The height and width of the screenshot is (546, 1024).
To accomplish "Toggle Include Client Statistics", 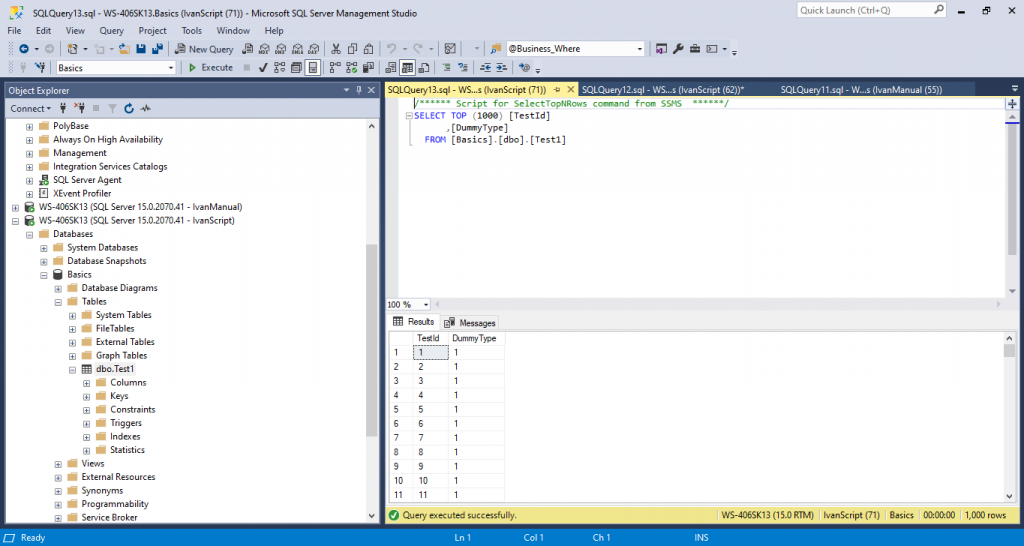I will point(368,67).
